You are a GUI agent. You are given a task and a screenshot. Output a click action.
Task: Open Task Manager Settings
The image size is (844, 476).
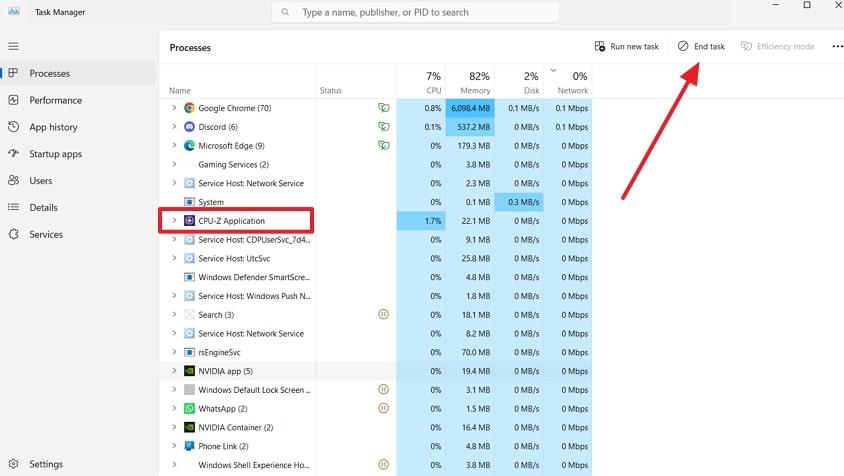tap(79, 464)
